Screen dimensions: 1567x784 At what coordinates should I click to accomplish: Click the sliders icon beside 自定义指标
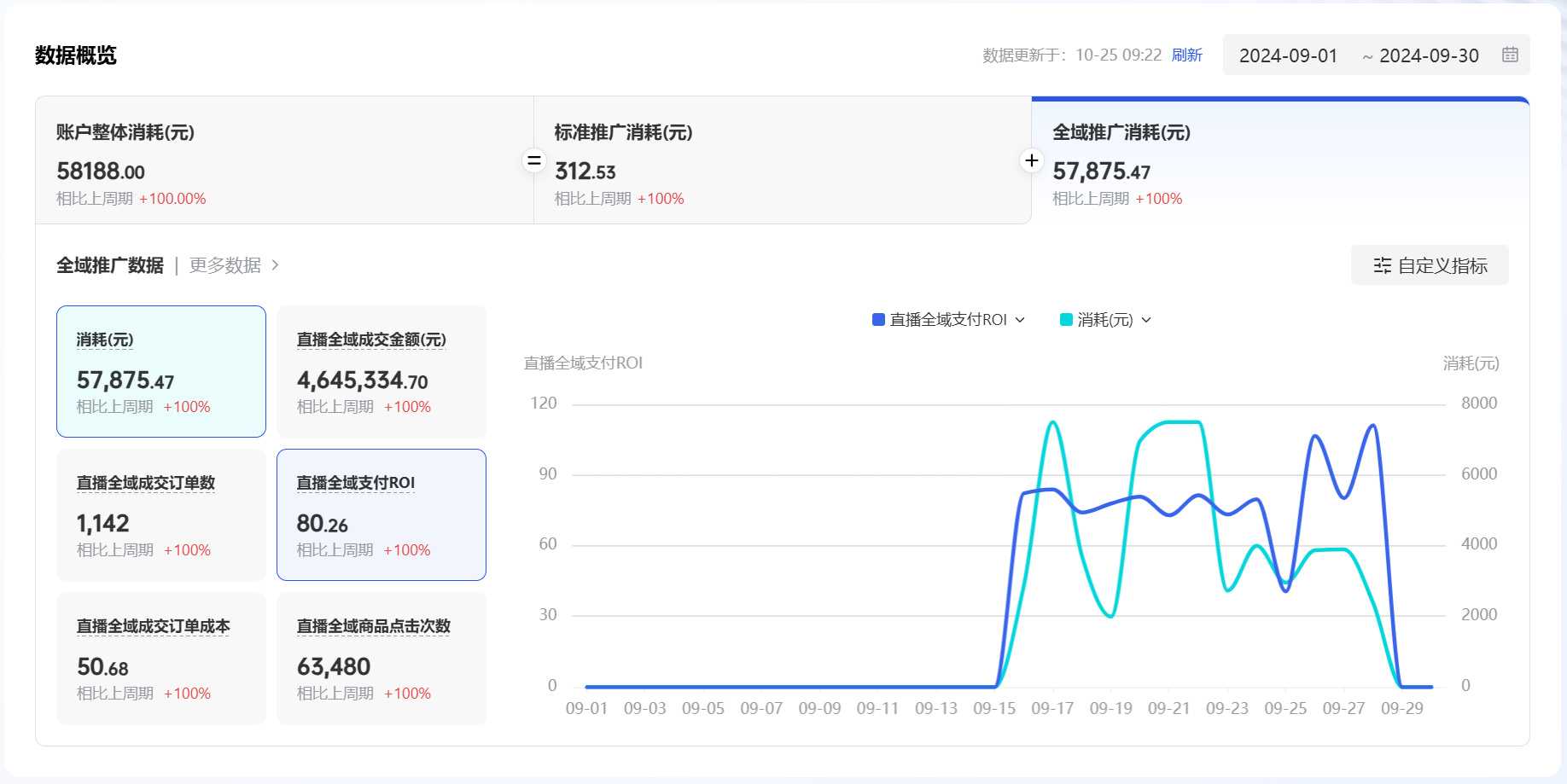[x=1382, y=265]
